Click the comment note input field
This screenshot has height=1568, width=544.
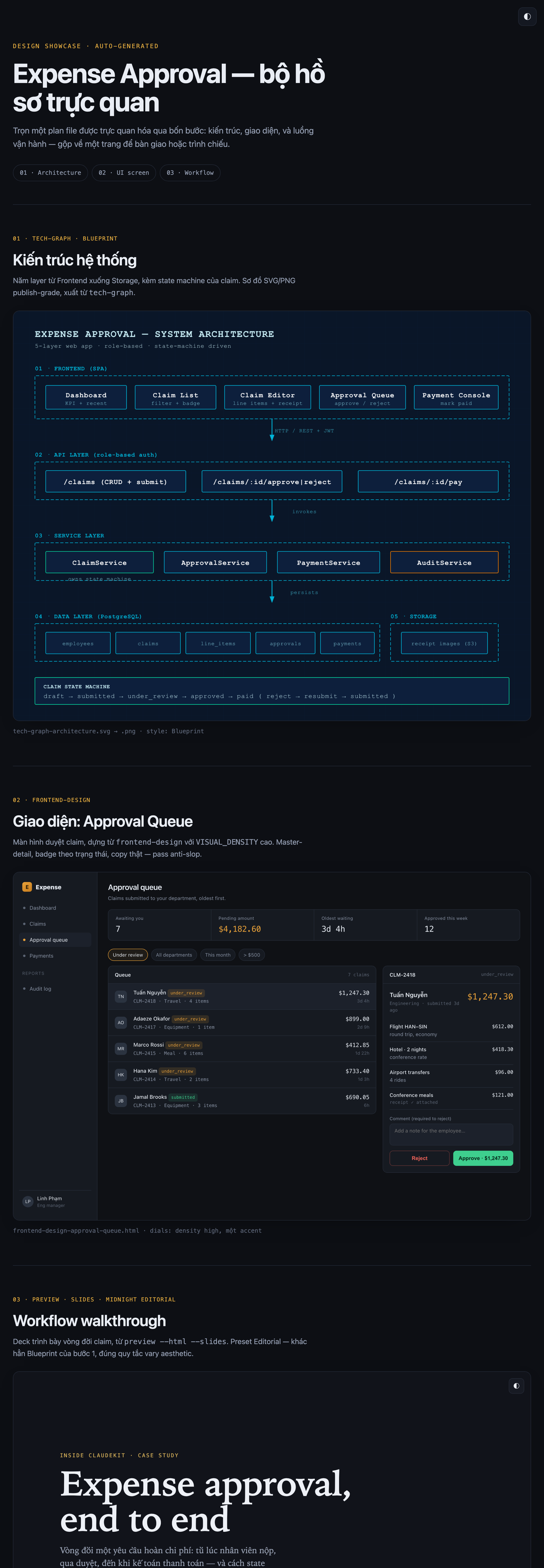(x=451, y=1134)
